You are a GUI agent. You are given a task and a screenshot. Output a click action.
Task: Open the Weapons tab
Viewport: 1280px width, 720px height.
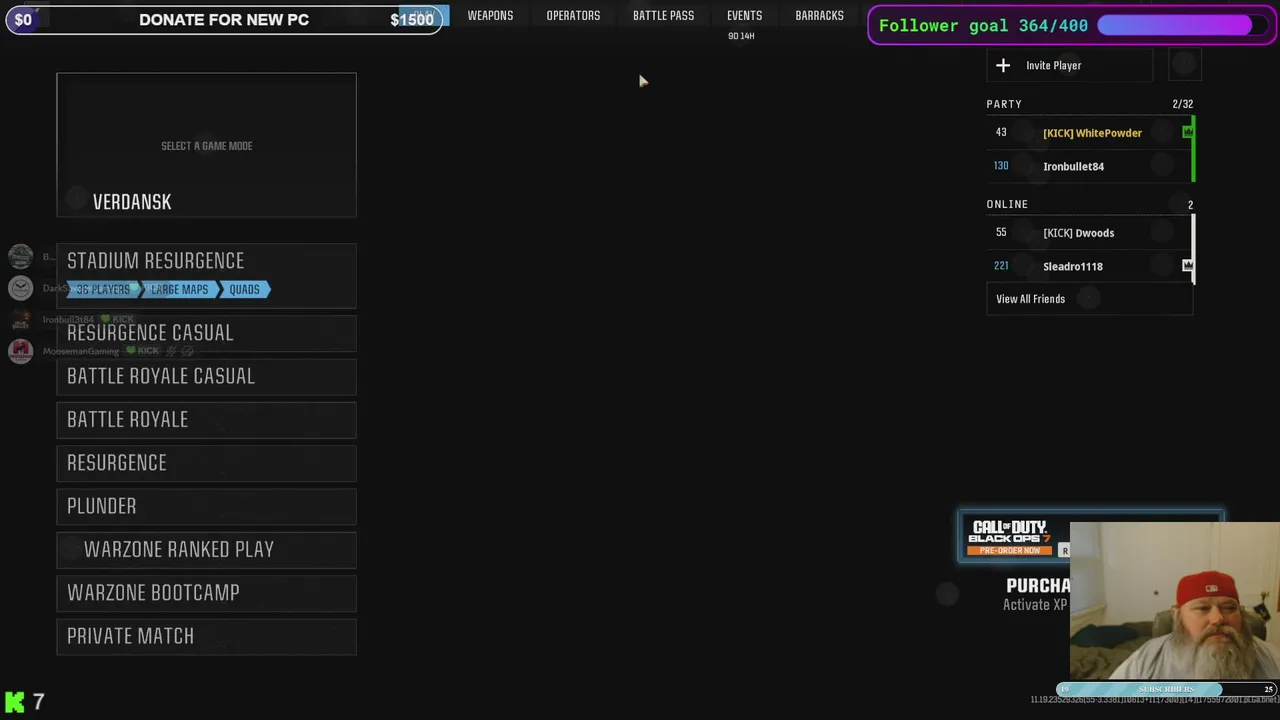(490, 16)
